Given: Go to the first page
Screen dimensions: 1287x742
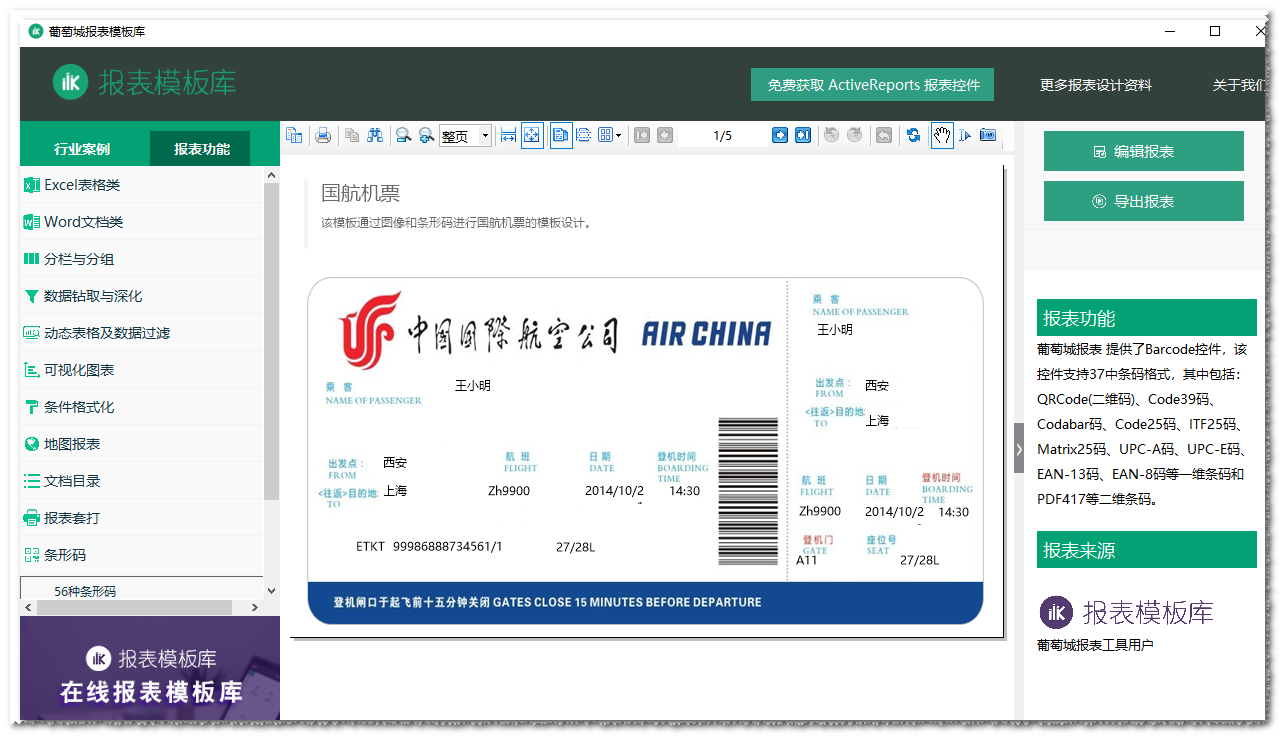Looking at the screenshot, I should [642, 135].
